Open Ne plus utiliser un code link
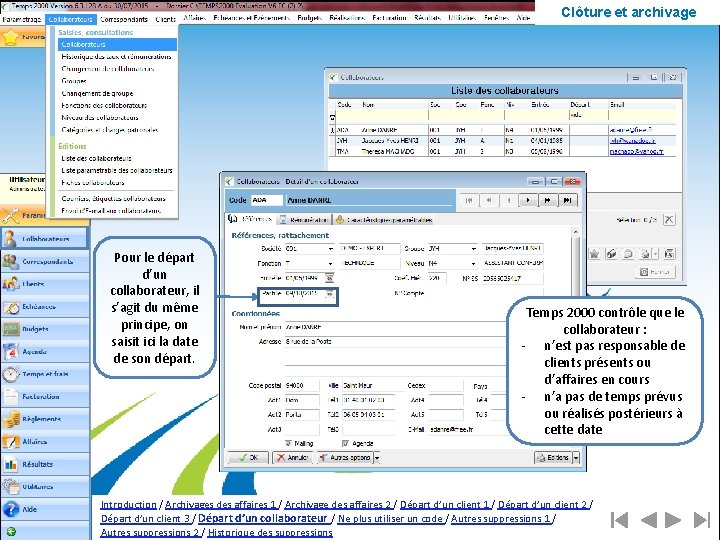Screen dimensions: 720x540 click(x=390, y=519)
